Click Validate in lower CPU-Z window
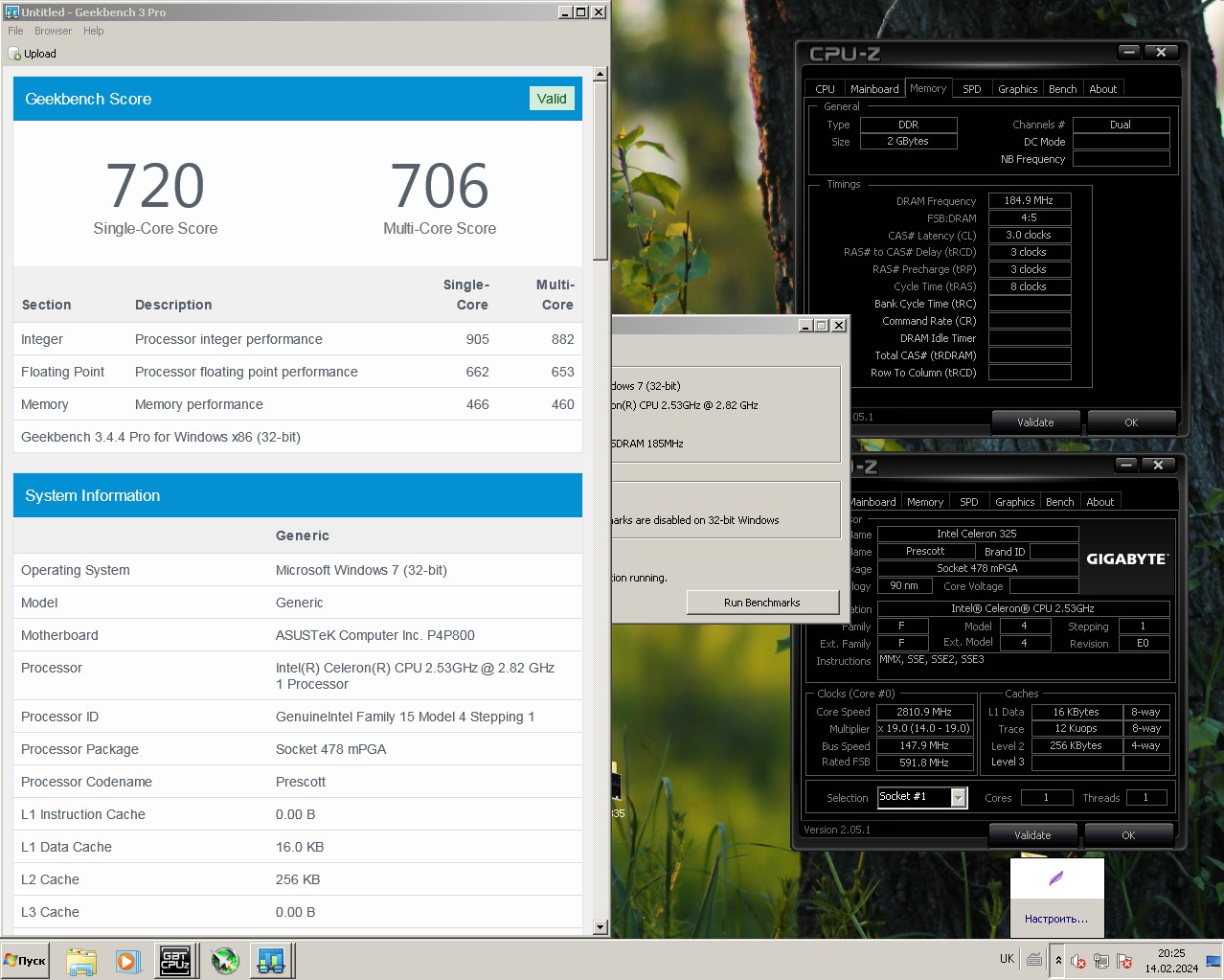Viewport: 1224px width, 980px height. [x=1032, y=835]
